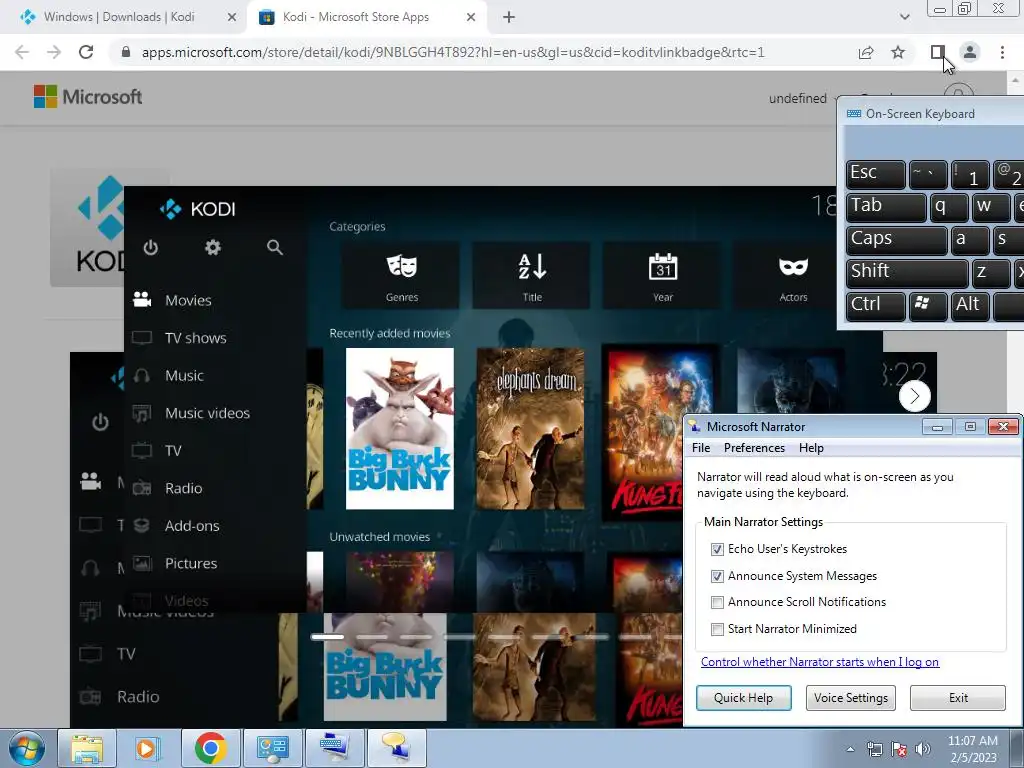Click Kodi settings gear in screenshot
1024x768 pixels.
click(213, 248)
